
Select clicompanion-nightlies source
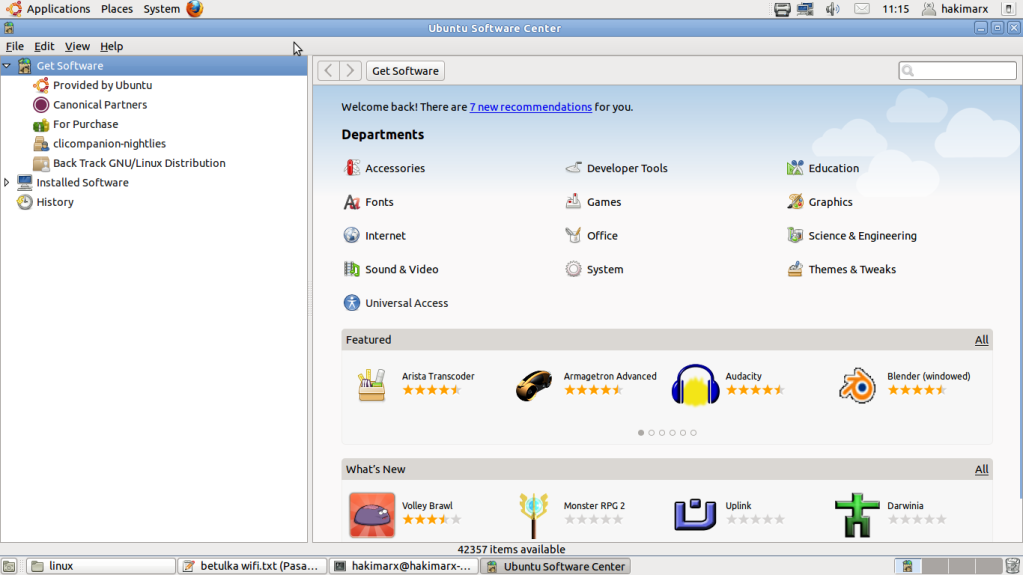(109, 144)
